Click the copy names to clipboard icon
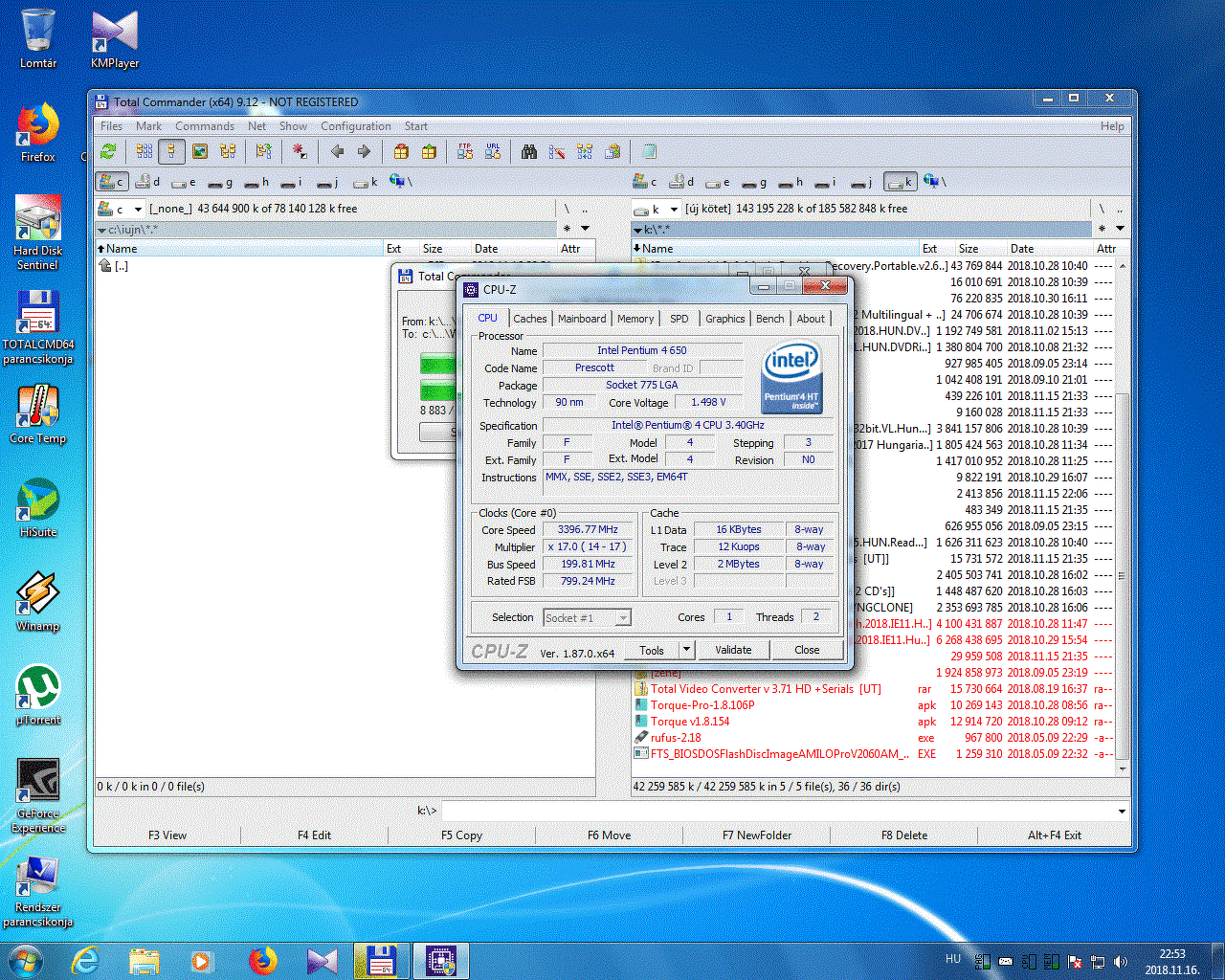 [612, 151]
